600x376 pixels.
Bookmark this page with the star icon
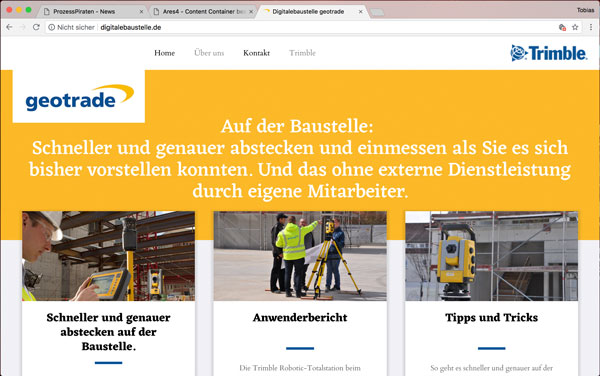(x=575, y=27)
